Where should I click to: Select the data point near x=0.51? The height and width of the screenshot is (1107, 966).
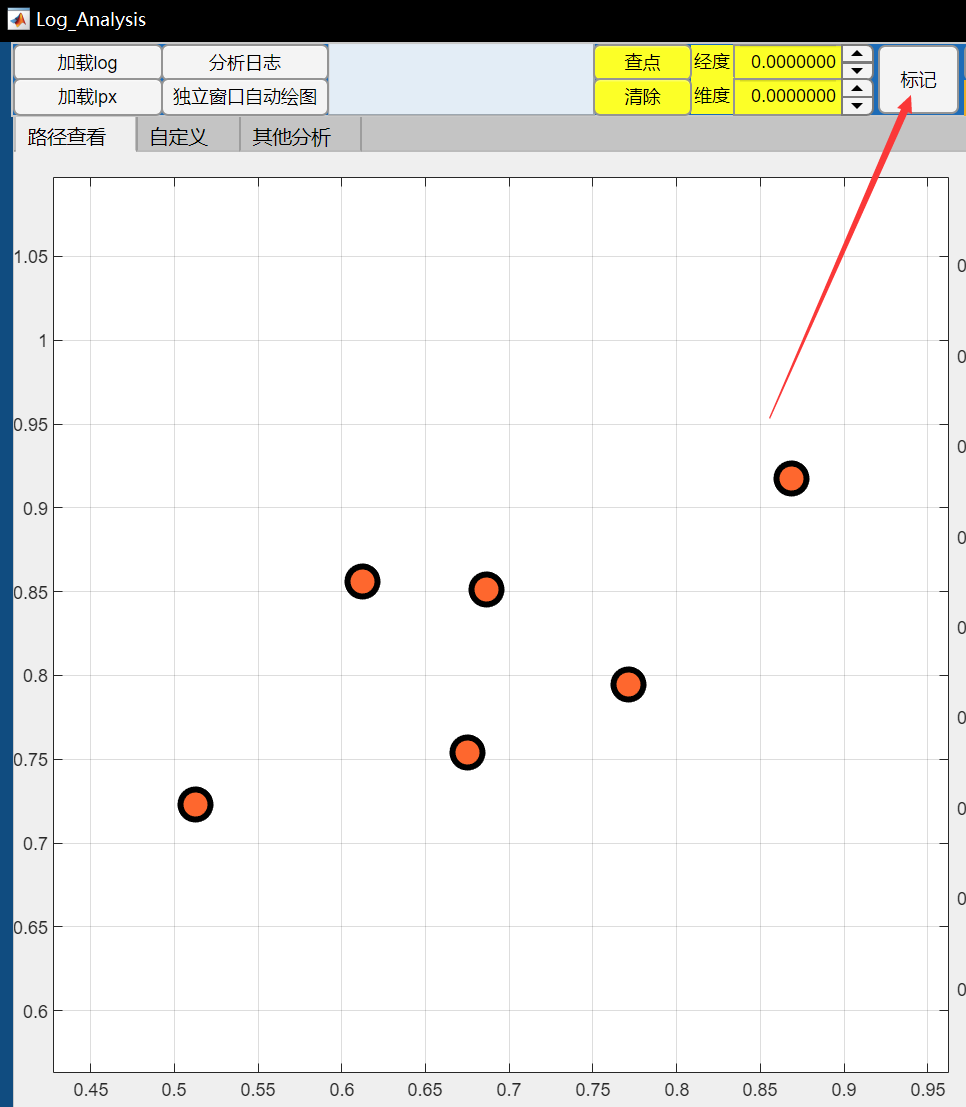pos(196,804)
